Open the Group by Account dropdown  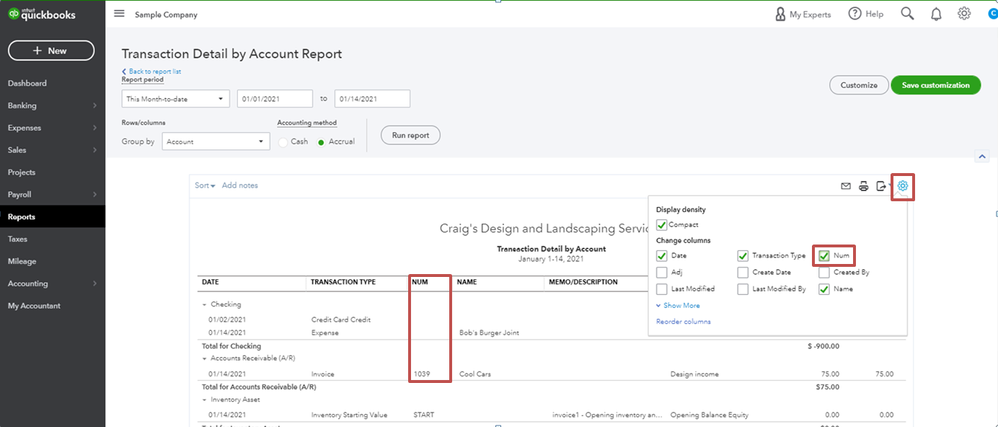click(216, 142)
